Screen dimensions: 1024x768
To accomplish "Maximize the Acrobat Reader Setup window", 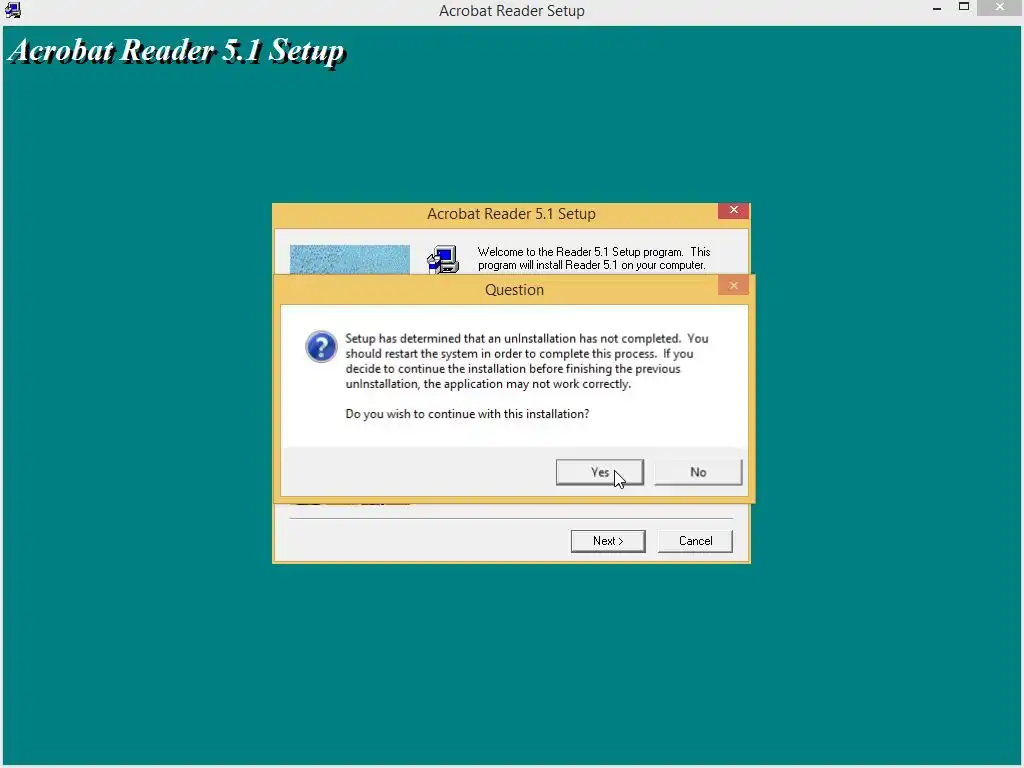I will pos(964,7).
